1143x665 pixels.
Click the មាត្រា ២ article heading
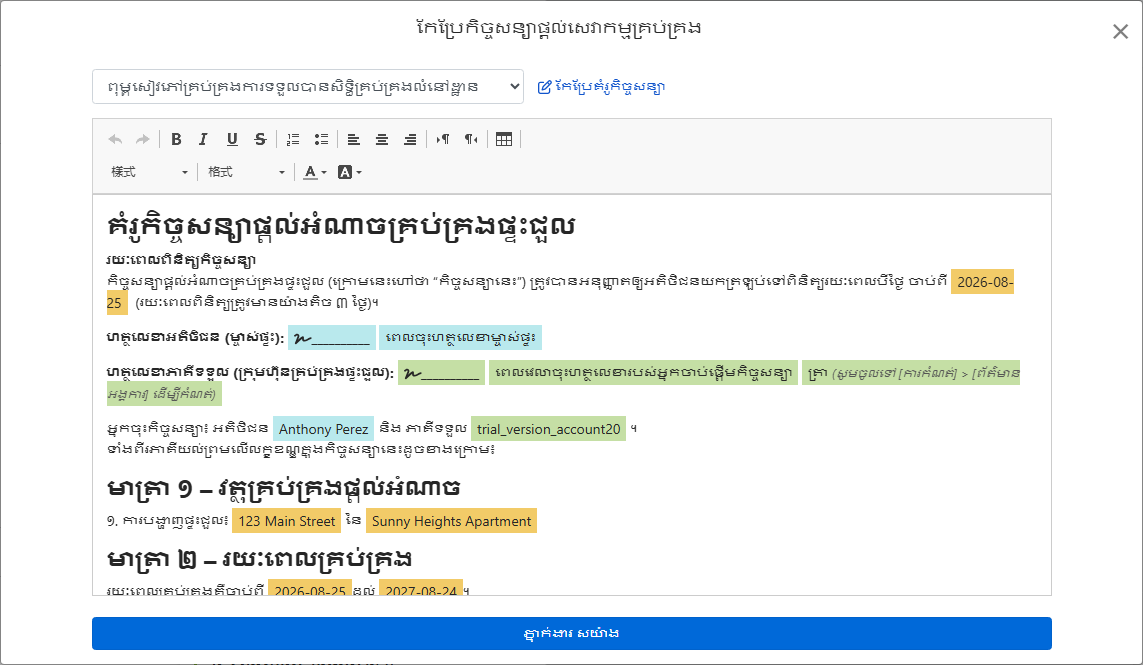click(260, 559)
